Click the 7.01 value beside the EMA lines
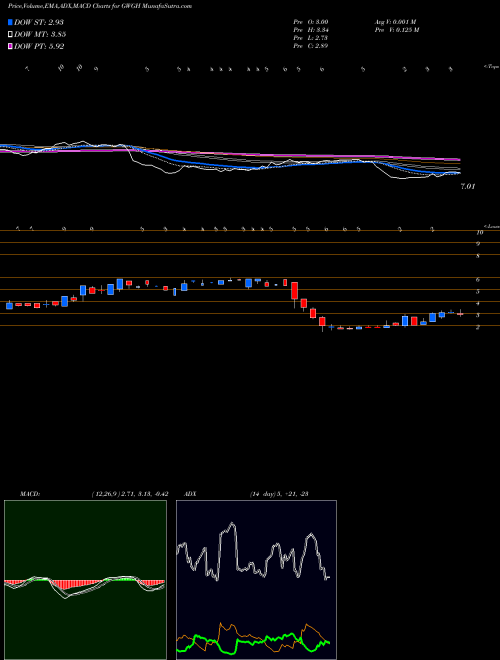500x660 pixels. coord(468,186)
